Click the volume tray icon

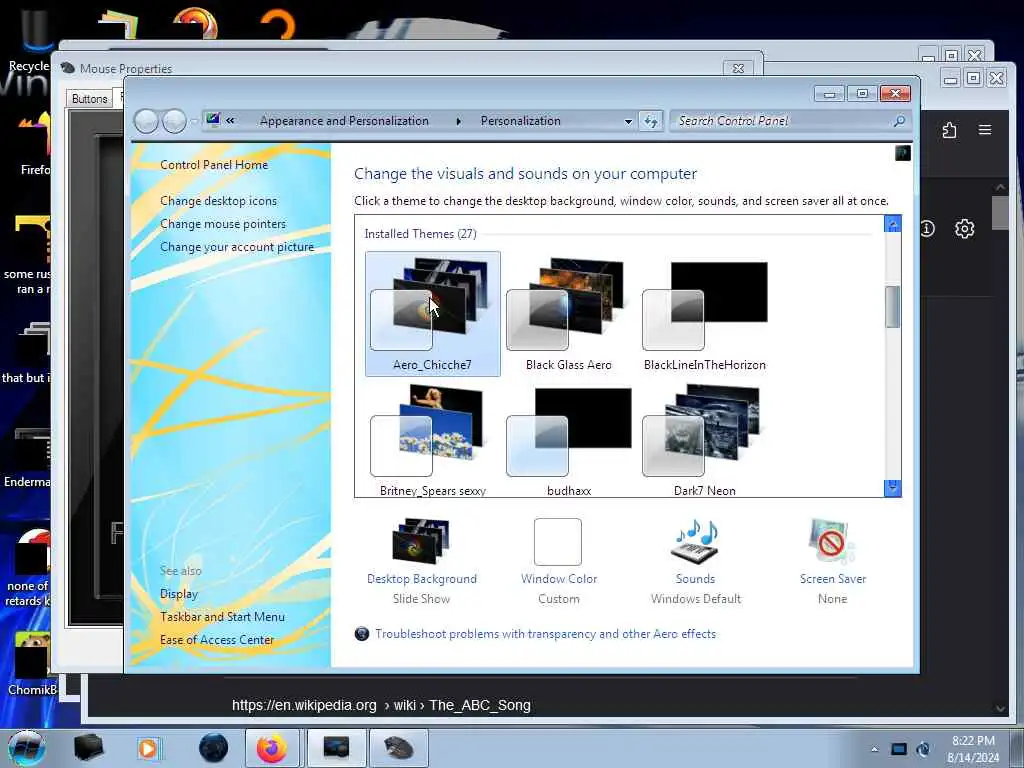pos(923,749)
